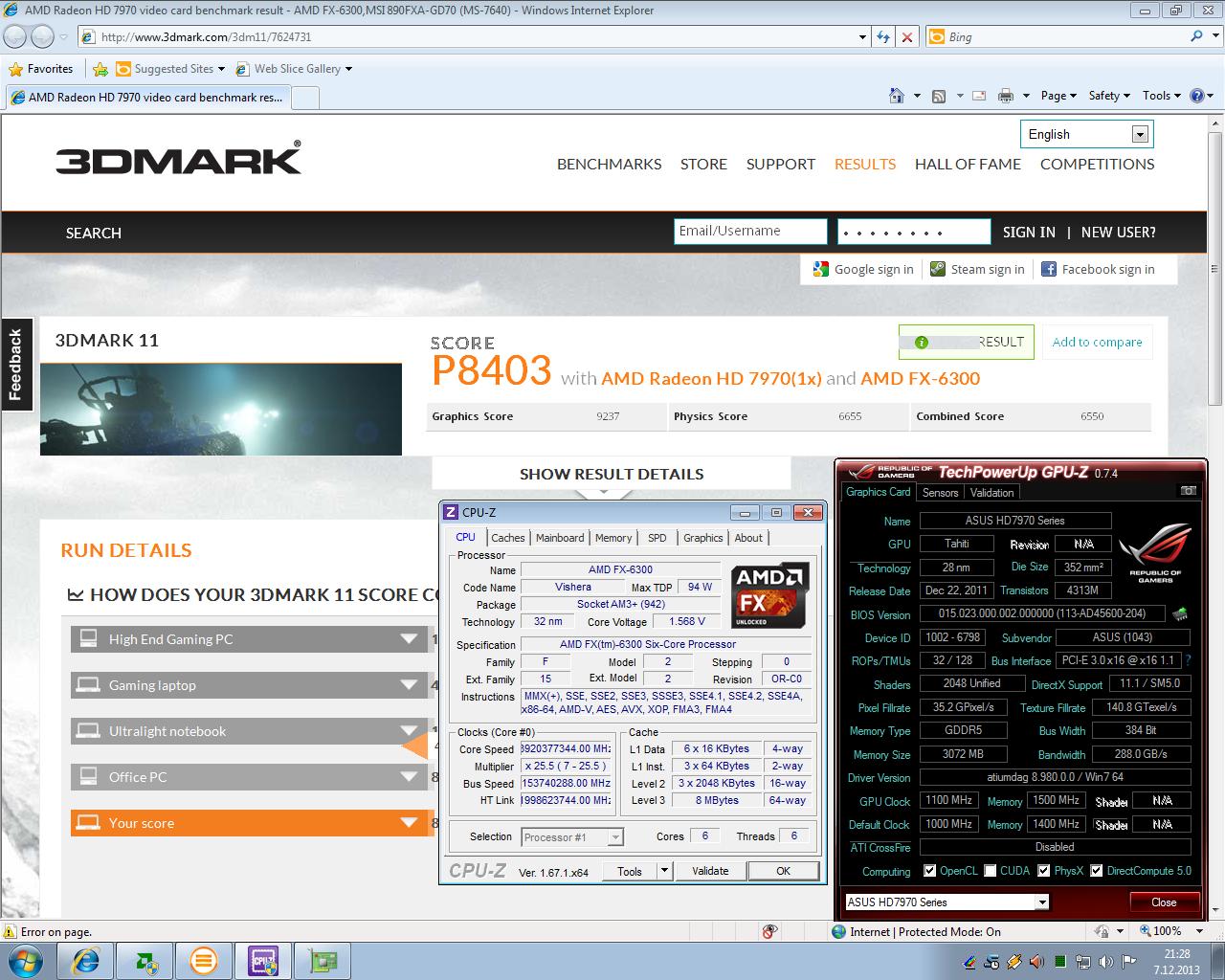Image resolution: width=1225 pixels, height=980 pixels.
Task: Switch to the Mainboard tab in CPU-Z
Action: [560, 538]
